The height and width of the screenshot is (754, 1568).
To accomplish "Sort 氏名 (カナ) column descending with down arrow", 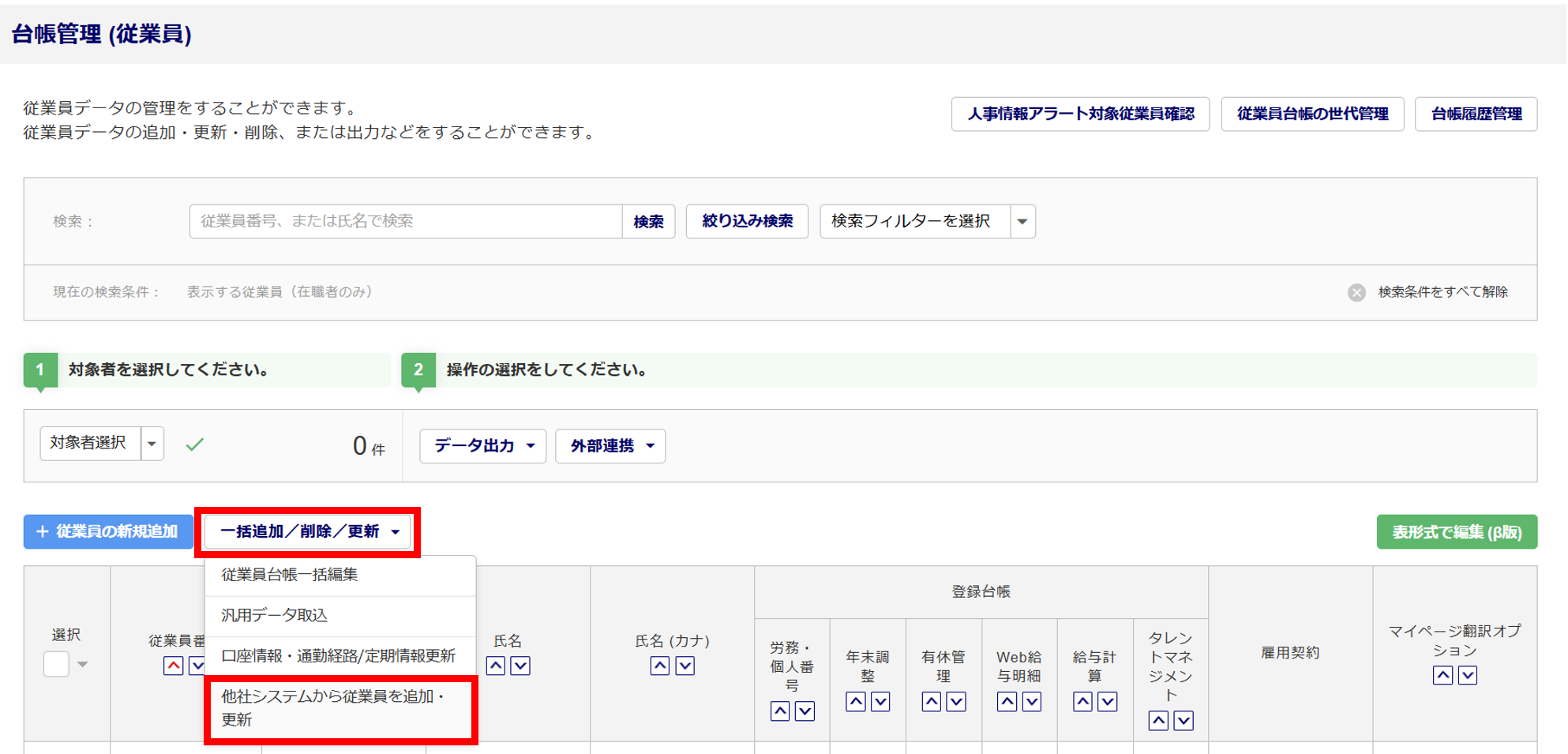I will click(x=685, y=666).
